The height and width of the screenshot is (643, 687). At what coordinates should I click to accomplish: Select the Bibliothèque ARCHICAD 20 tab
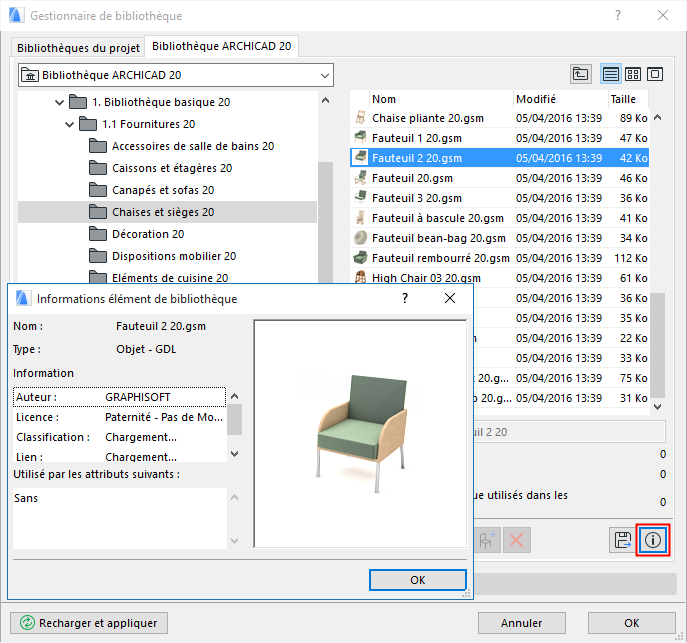point(221,46)
